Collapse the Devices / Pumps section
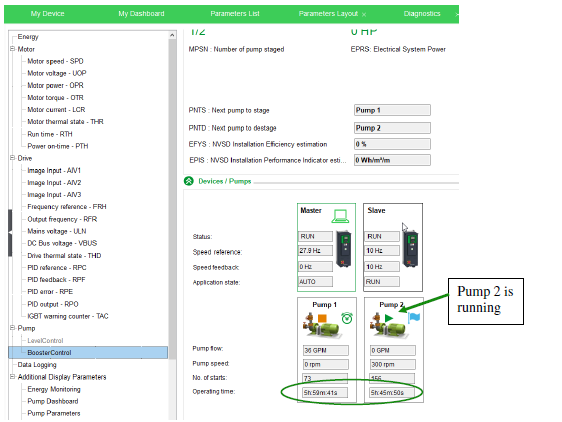Viewport: 562px width, 422px height. tap(189, 181)
